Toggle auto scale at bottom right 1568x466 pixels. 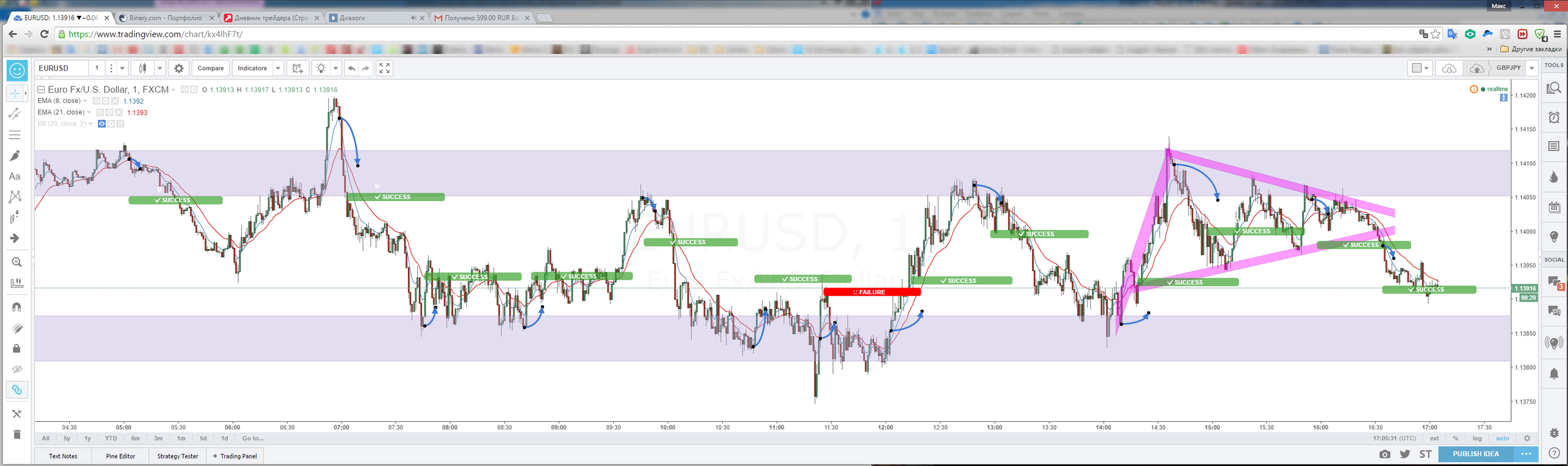point(1502,438)
